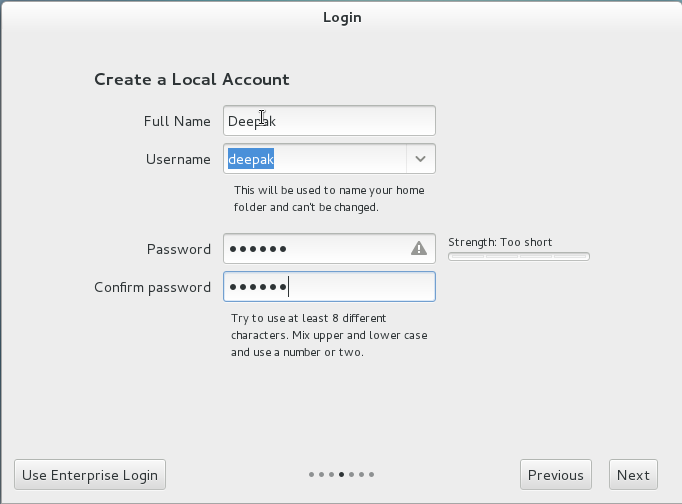682x504 pixels.
Task: Go back with the Previous button
Action: pos(555,475)
